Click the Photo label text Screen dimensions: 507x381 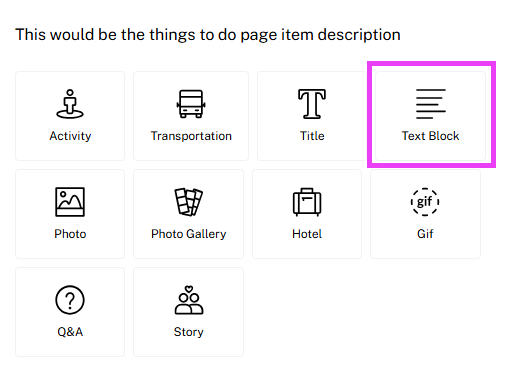[x=70, y=234]
